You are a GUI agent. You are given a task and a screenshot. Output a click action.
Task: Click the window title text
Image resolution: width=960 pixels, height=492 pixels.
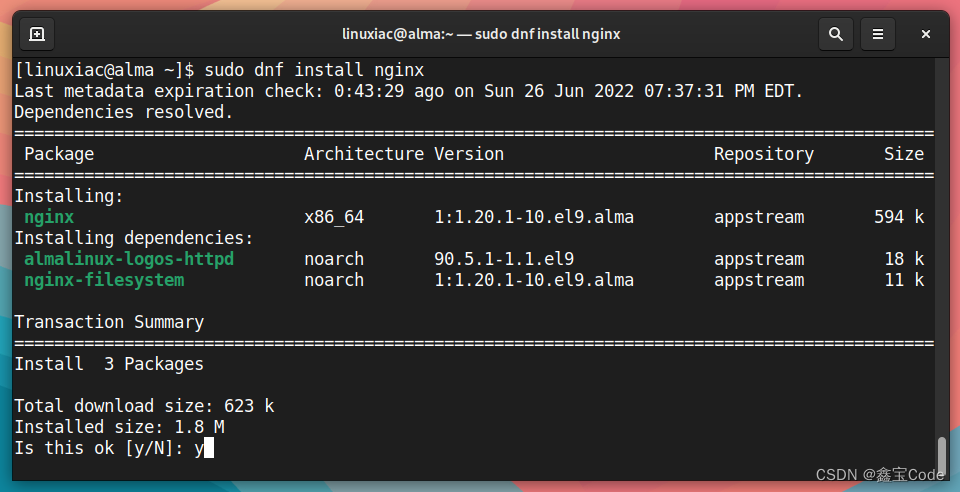coord(481,34)
